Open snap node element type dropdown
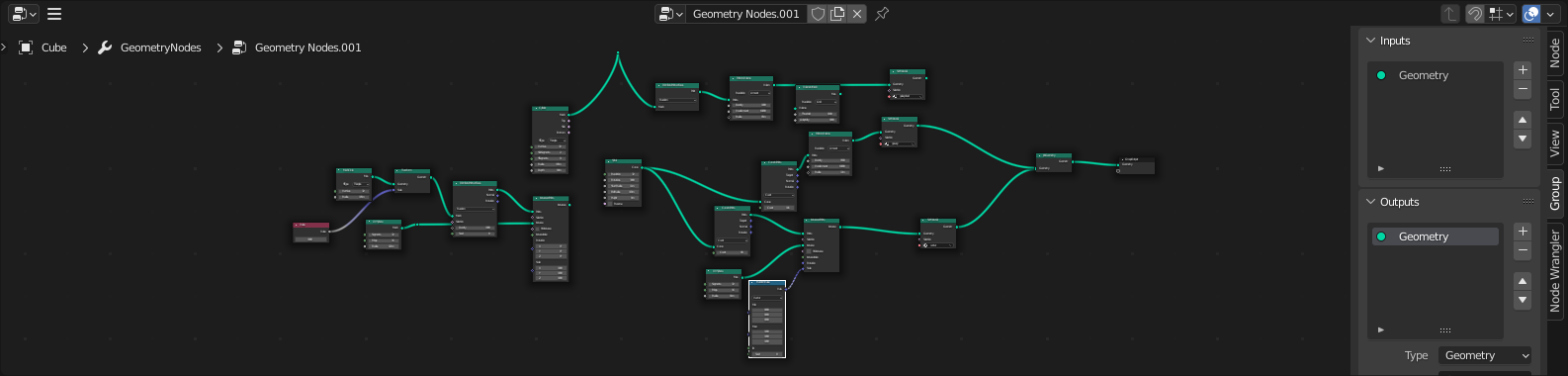The width and height of the screenshot is (1568, 376). pyautogui.click(x=1502, y=14)
